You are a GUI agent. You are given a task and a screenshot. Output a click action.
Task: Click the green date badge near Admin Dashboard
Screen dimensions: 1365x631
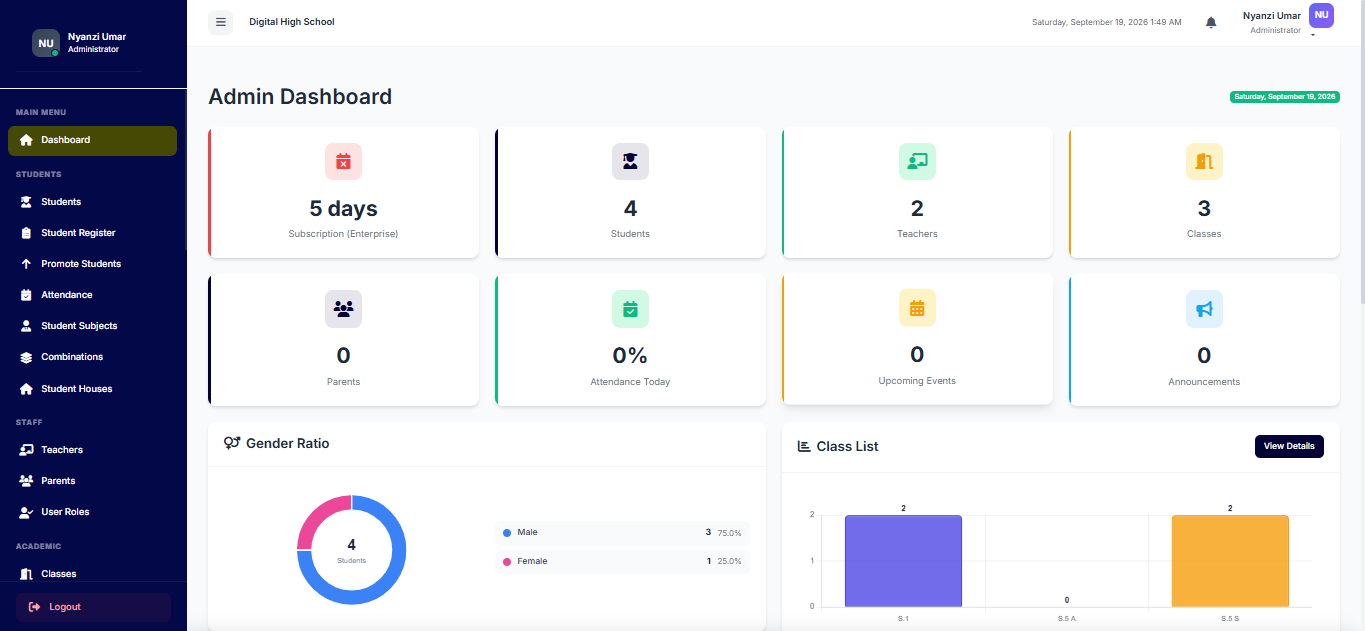(x=1285, y=97)
